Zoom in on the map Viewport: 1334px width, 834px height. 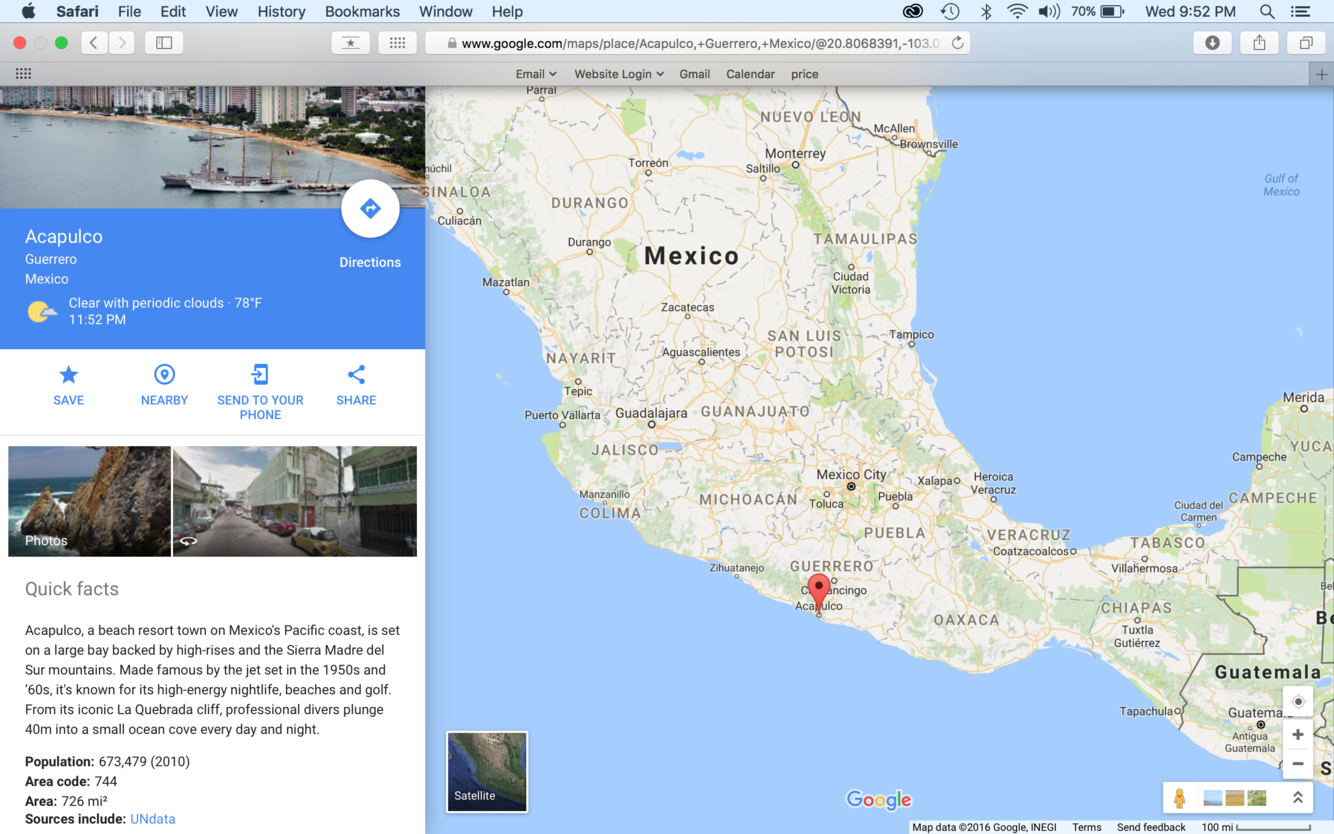click(1297, 735)
